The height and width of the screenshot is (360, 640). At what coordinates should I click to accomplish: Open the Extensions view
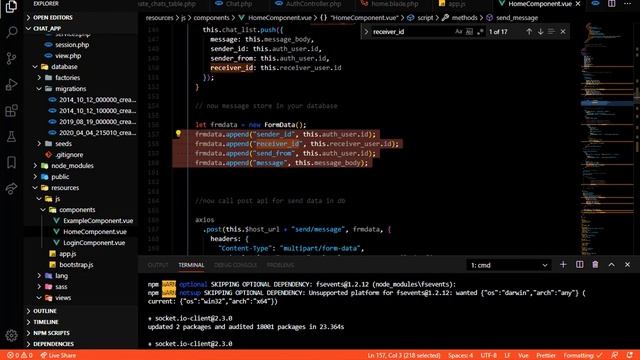point(11,111)
